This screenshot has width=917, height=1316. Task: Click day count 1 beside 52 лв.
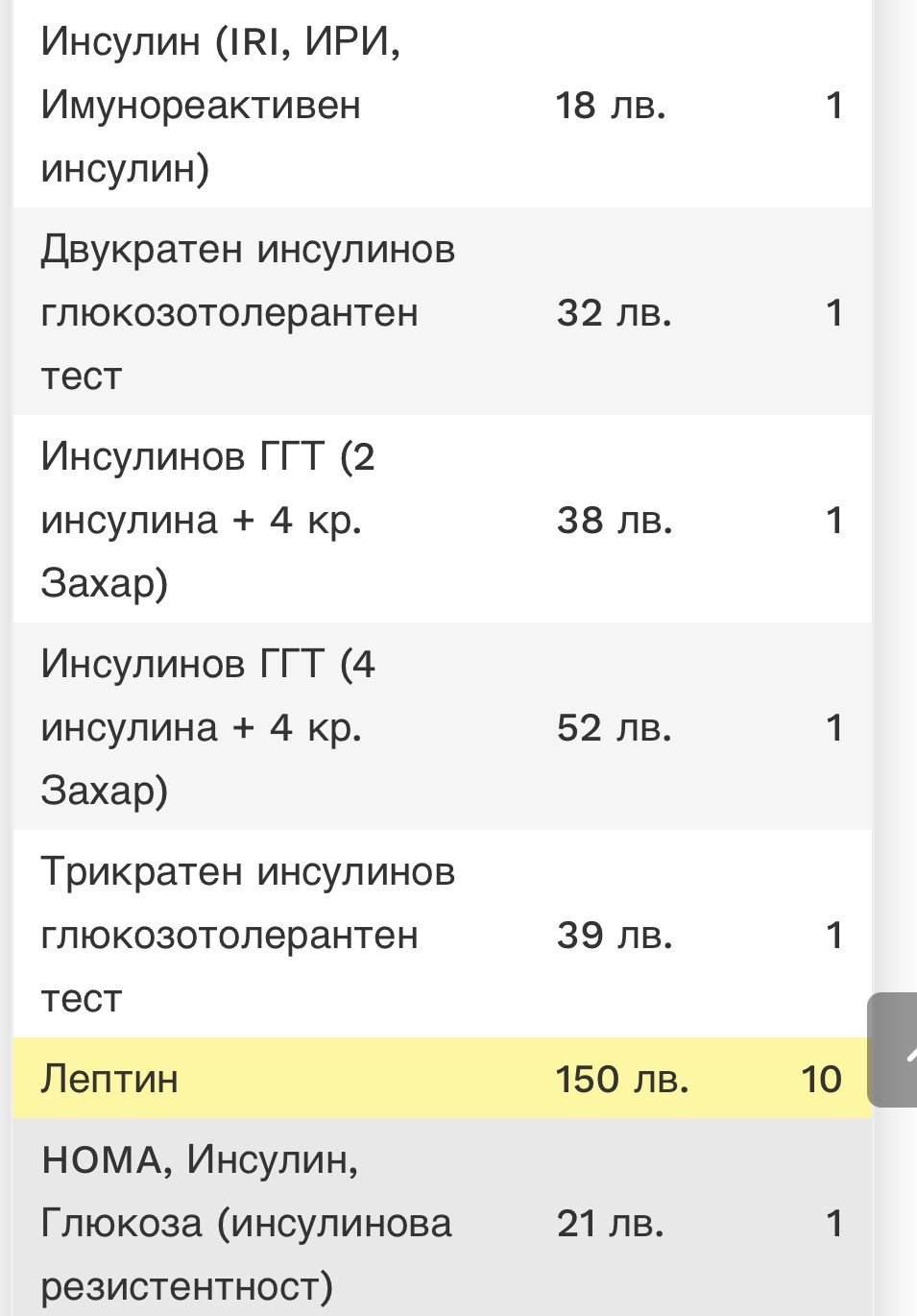coord(833,728)
